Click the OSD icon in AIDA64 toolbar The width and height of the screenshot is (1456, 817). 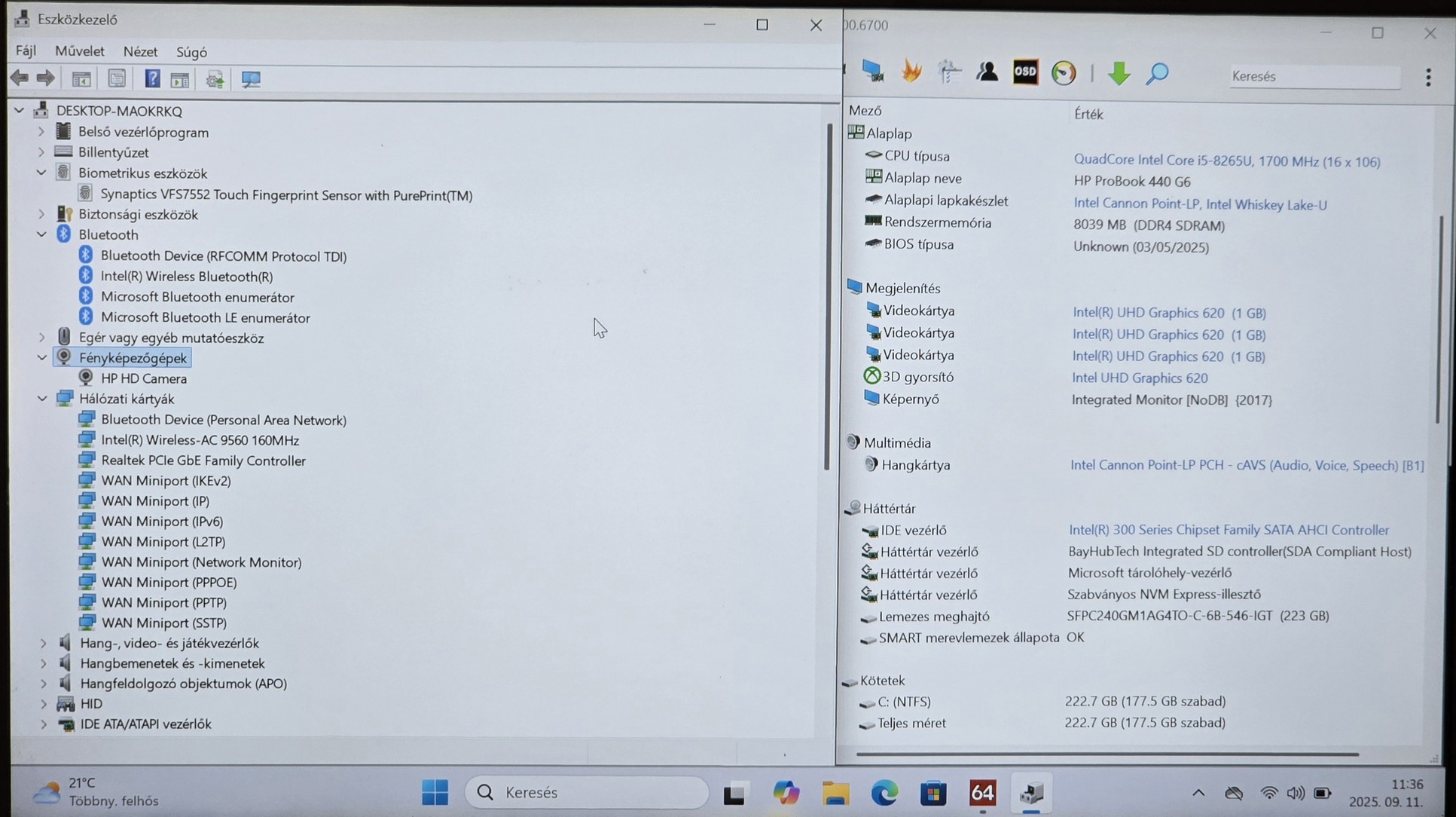1025,72
